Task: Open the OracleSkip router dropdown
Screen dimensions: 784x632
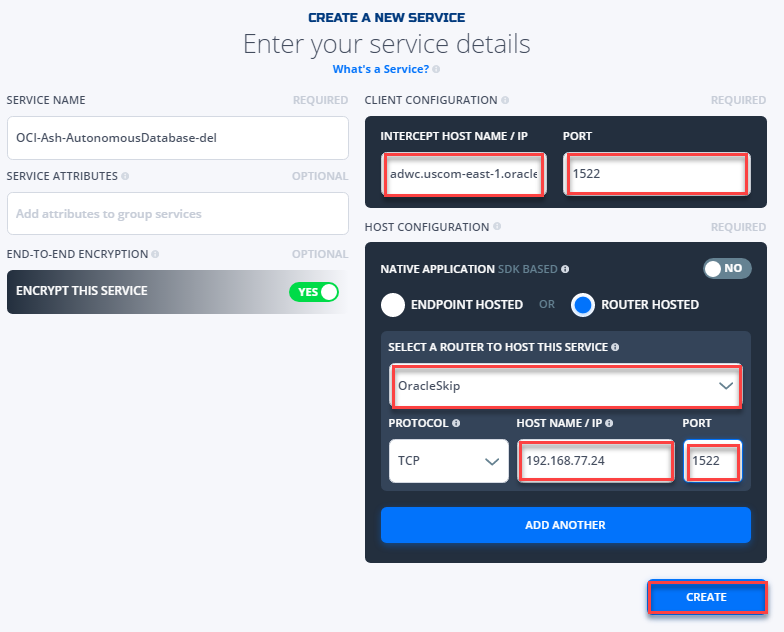Action: point(566,386)
